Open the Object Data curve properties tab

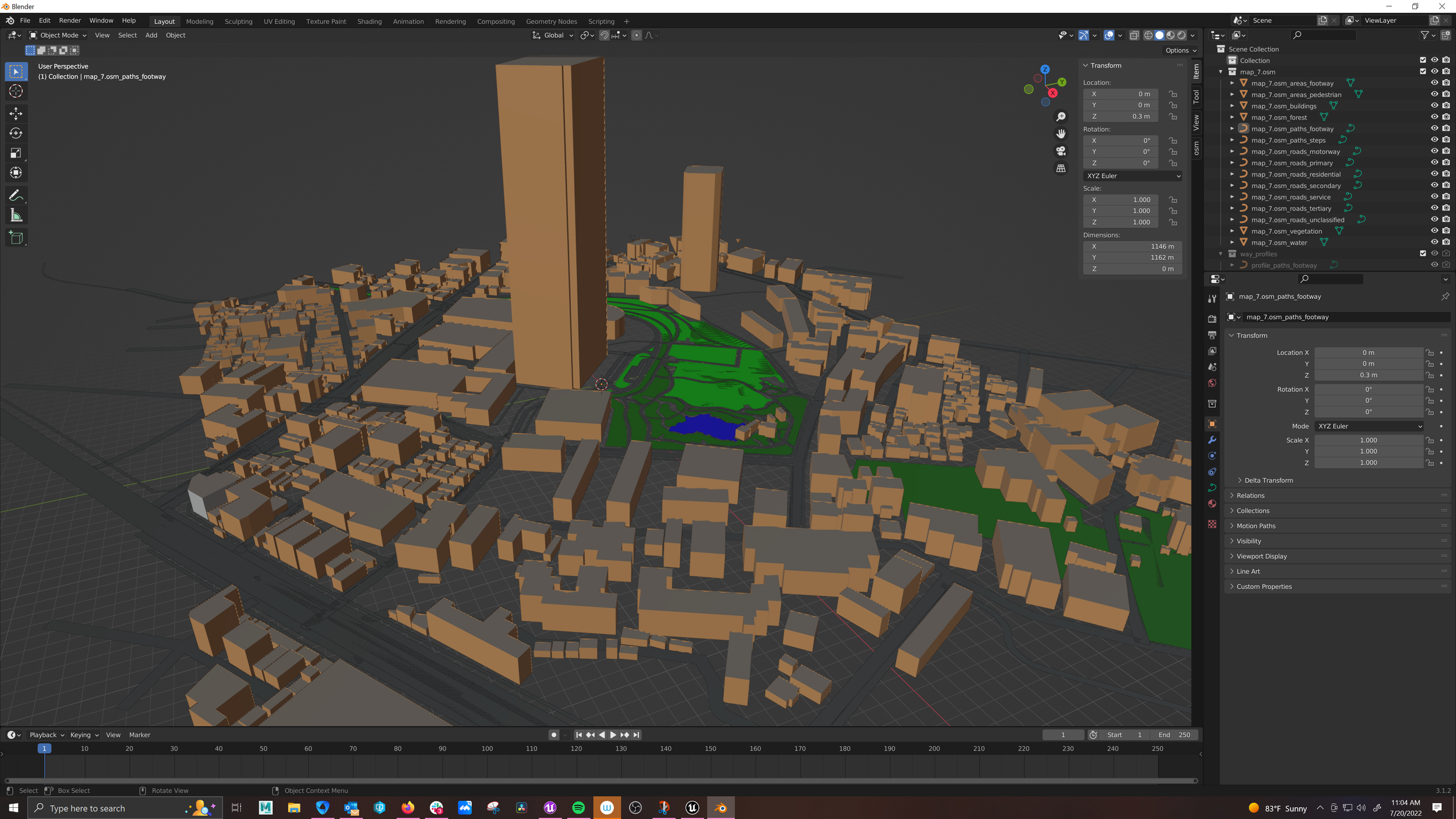(x=1212, y=488)
